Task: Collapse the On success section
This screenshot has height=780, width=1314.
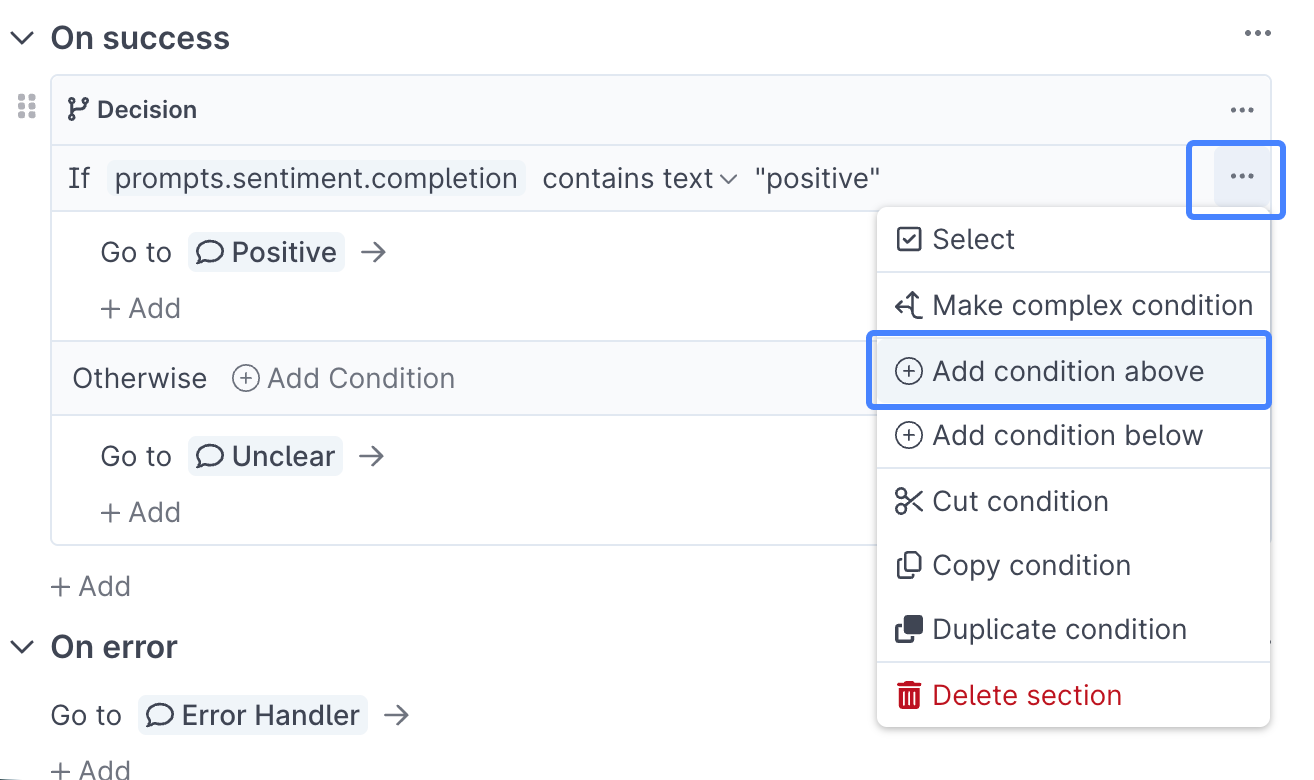Action: coord(22,38)
